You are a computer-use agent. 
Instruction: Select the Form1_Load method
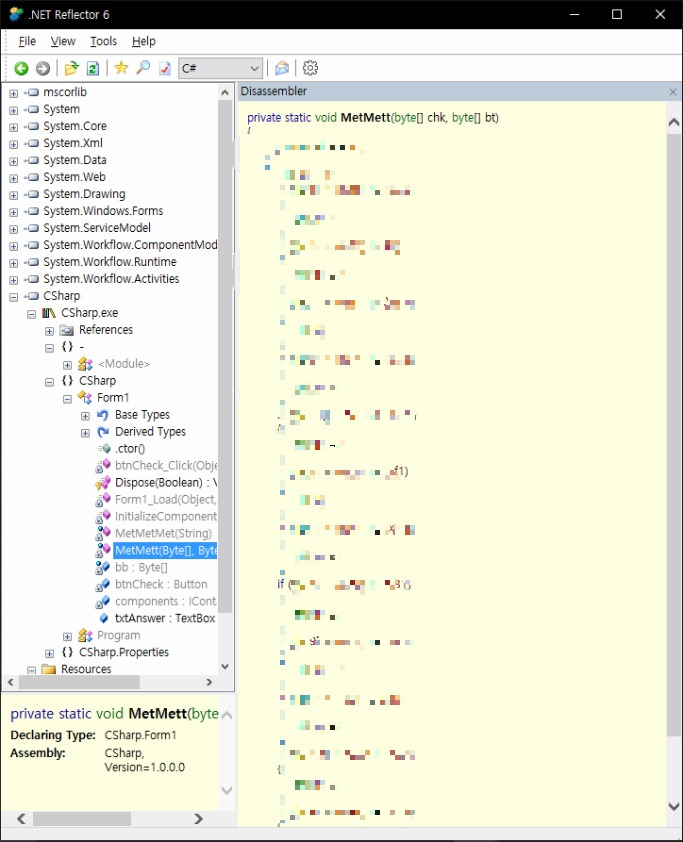pyautogui.click(x=166, y=500)
